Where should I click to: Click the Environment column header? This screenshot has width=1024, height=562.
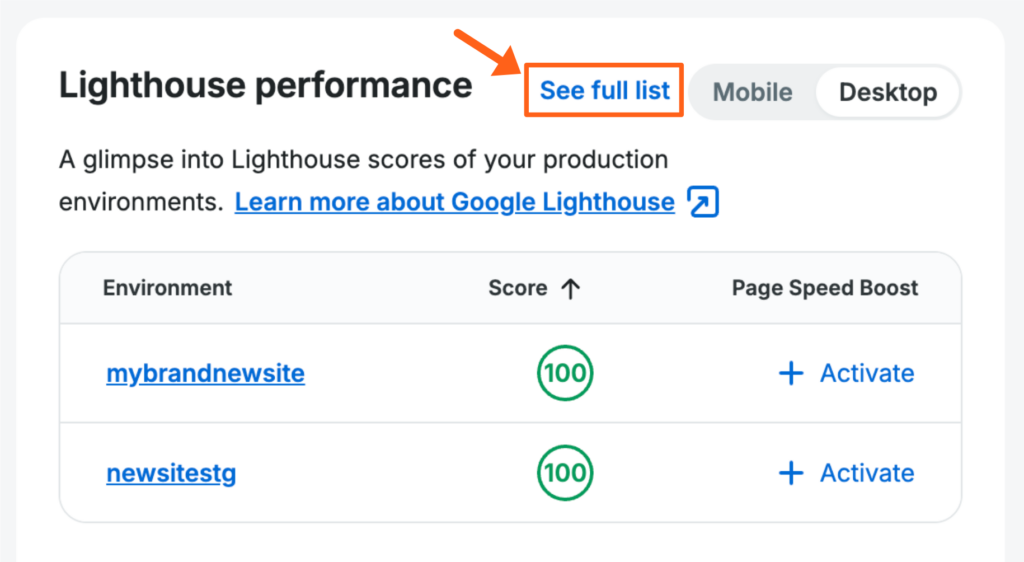(167, 288)
